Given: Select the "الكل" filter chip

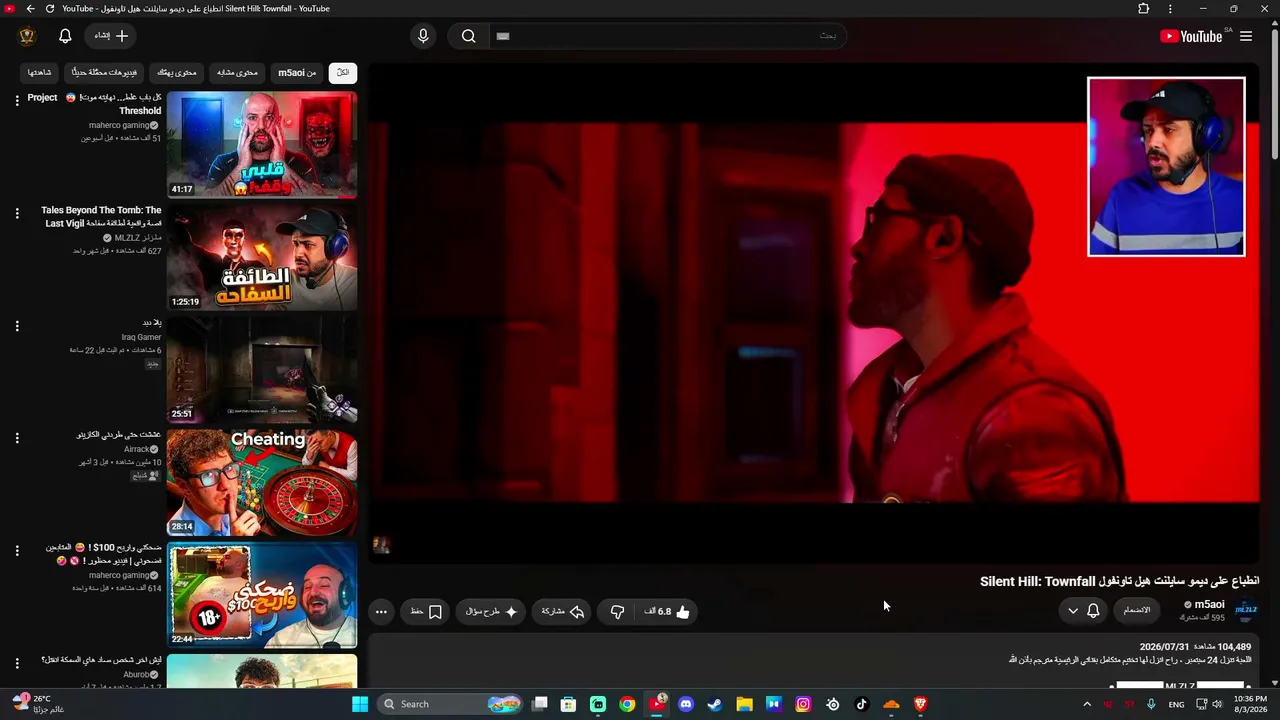Looking at the screenshot, I should [343, 72].
